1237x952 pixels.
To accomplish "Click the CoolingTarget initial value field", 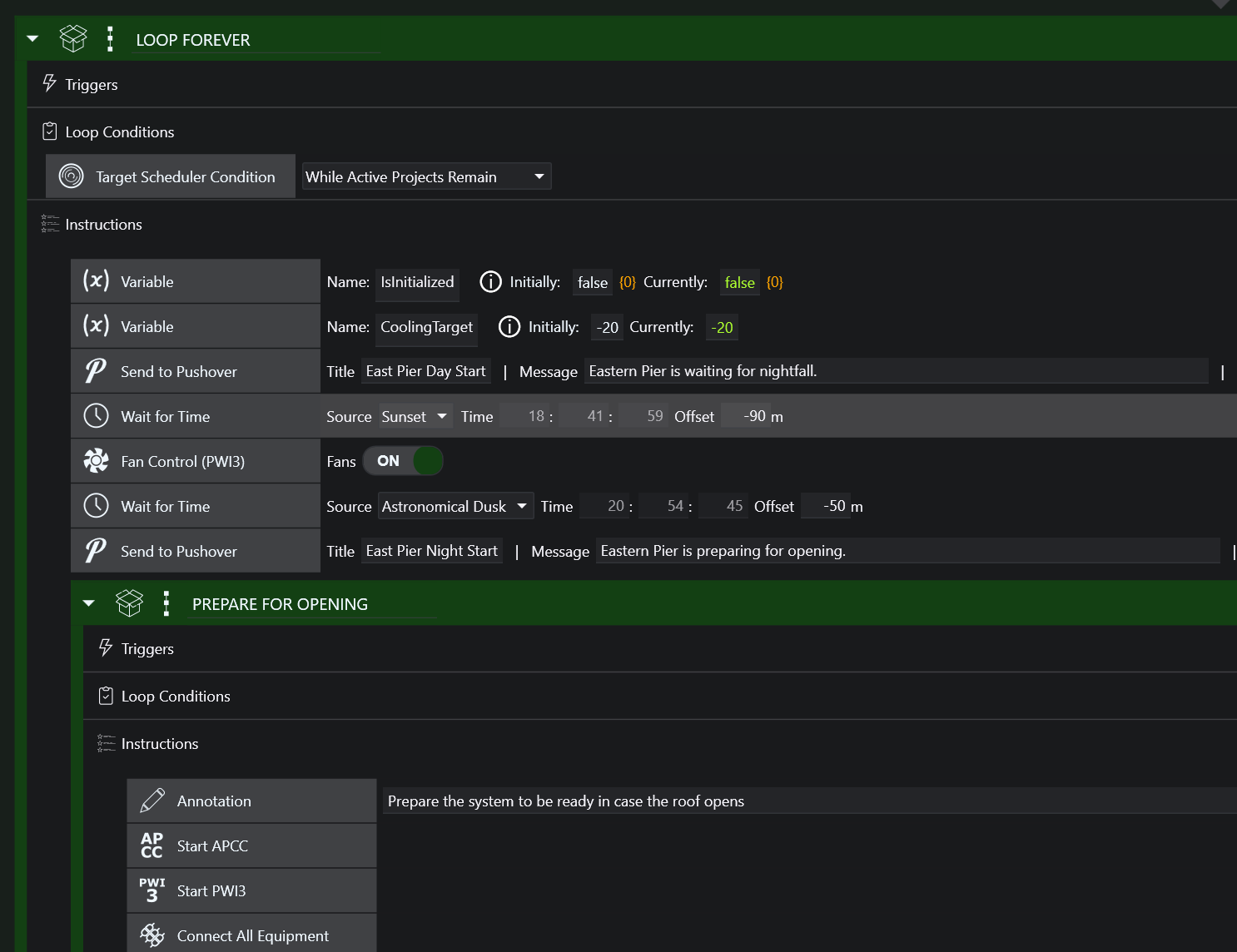I will (608, 327).
